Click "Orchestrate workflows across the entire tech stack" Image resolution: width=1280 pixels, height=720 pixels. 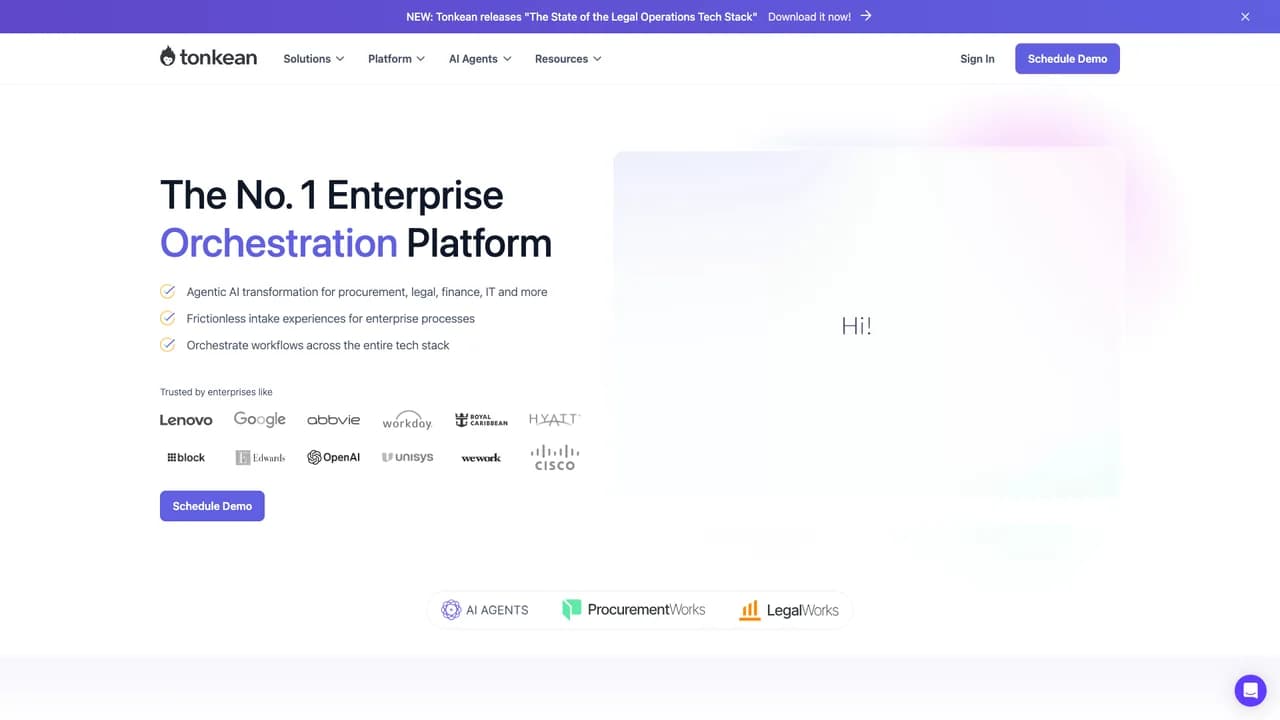318,345
